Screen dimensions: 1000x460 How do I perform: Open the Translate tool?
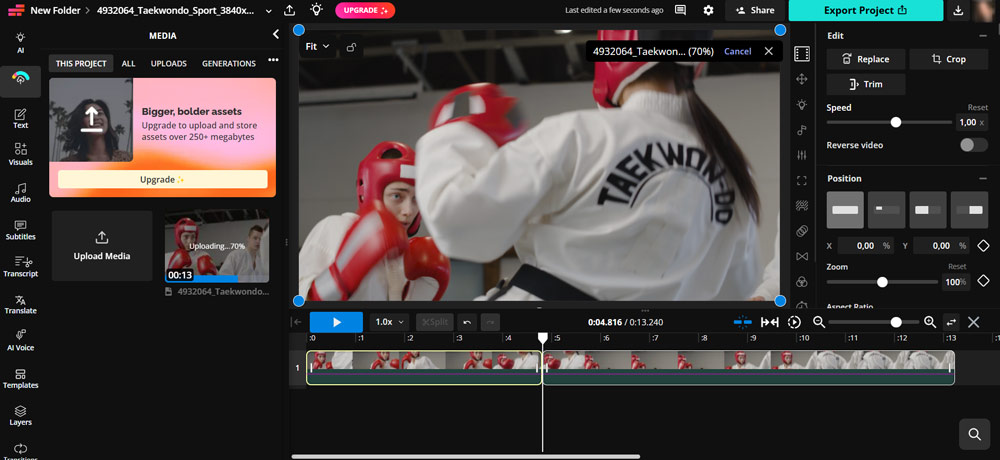tap(20, 304)
